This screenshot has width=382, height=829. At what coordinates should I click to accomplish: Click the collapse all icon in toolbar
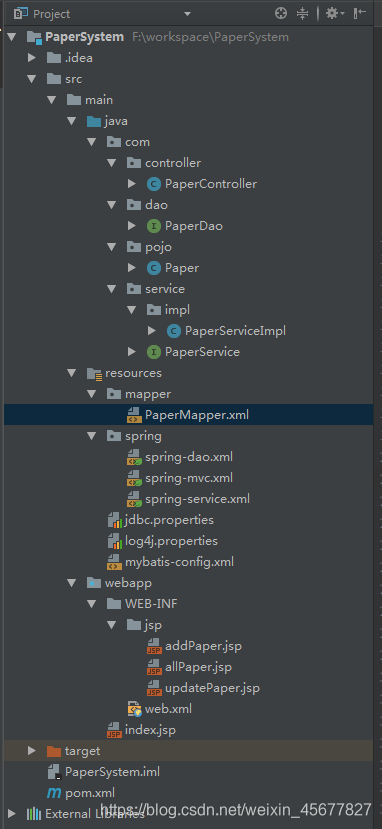302,14
